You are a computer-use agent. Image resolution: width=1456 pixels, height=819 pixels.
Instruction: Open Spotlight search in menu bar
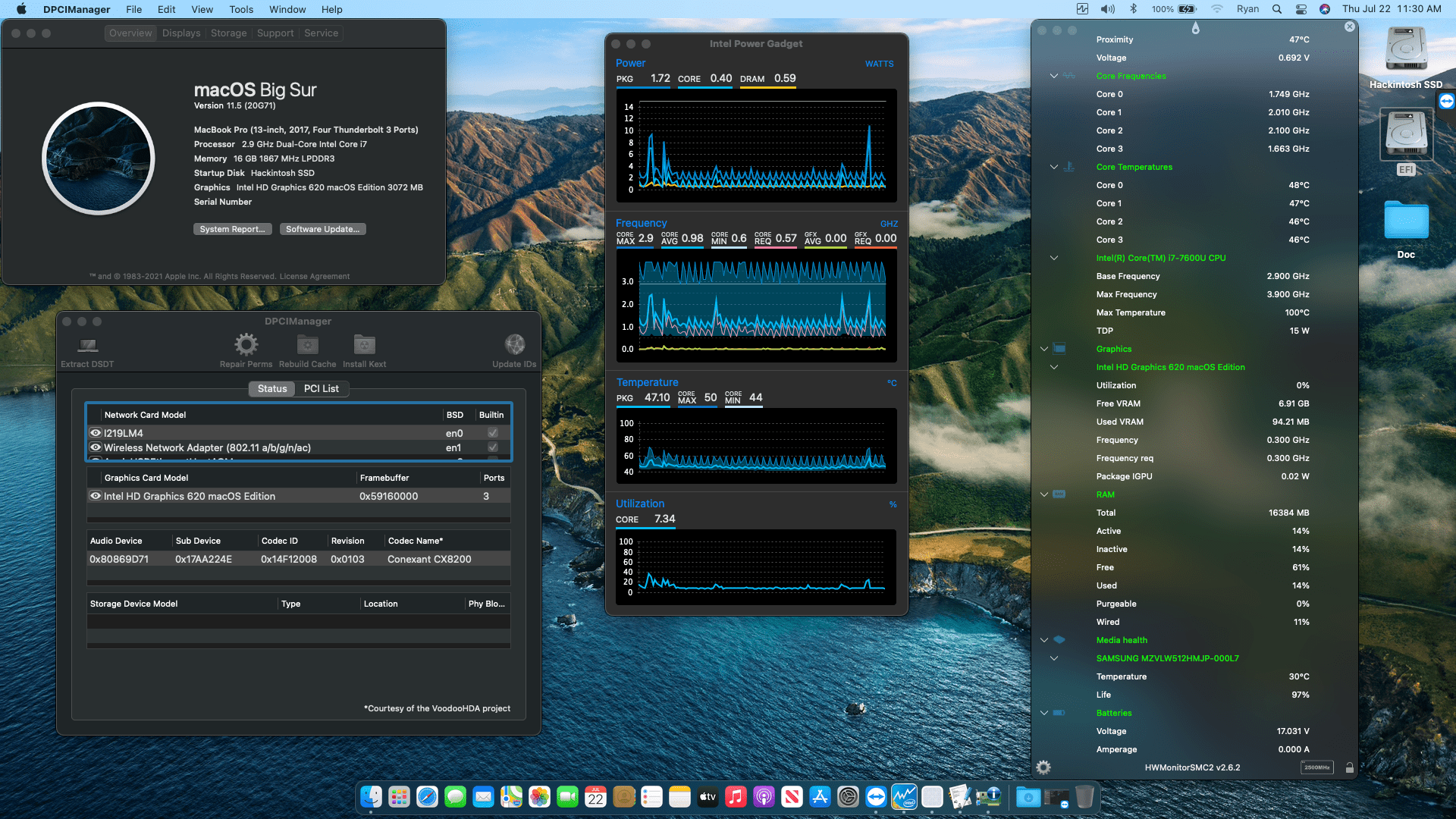(1277, 9)
